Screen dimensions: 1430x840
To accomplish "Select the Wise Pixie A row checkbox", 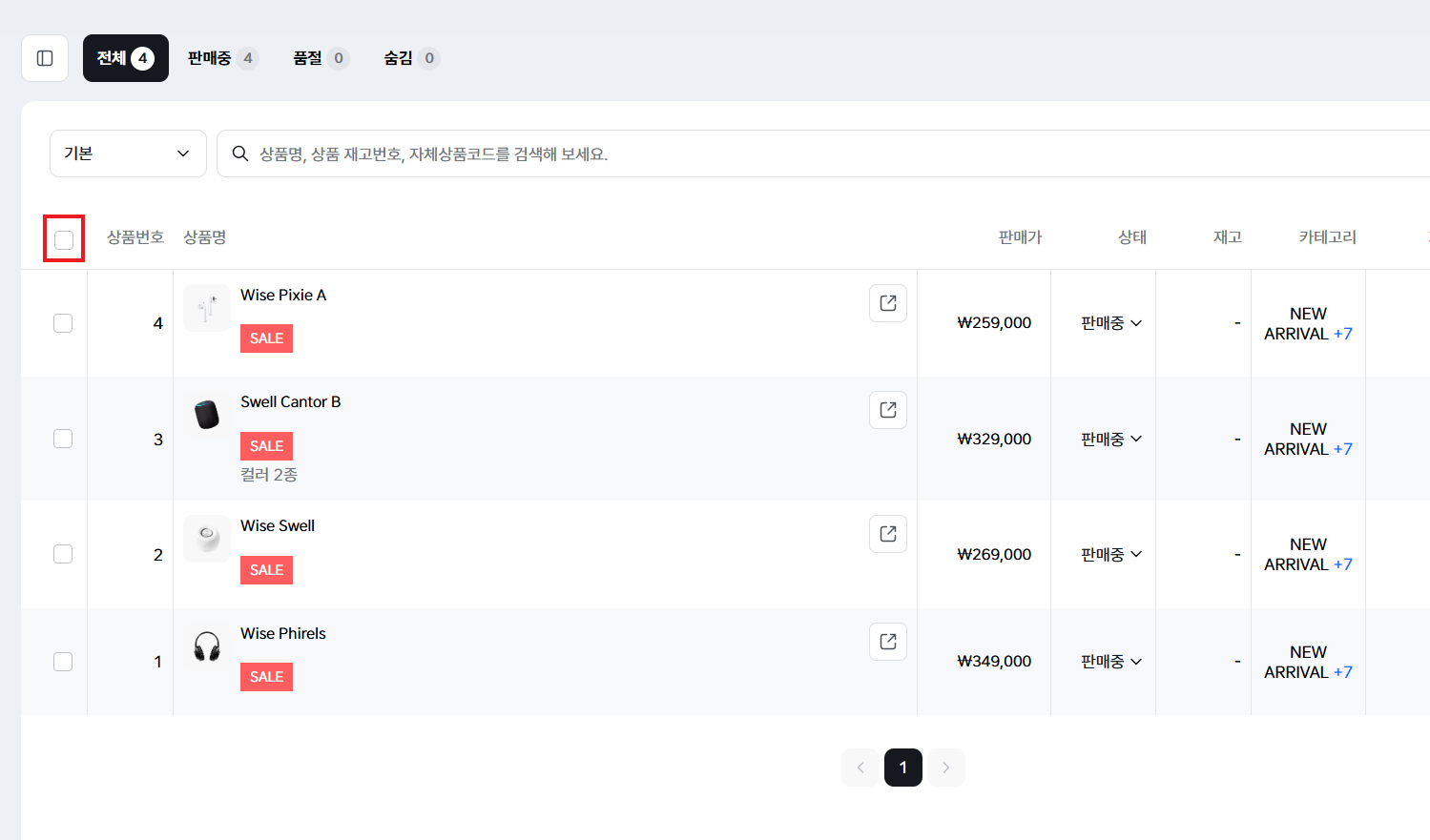I will click(63, 323).
